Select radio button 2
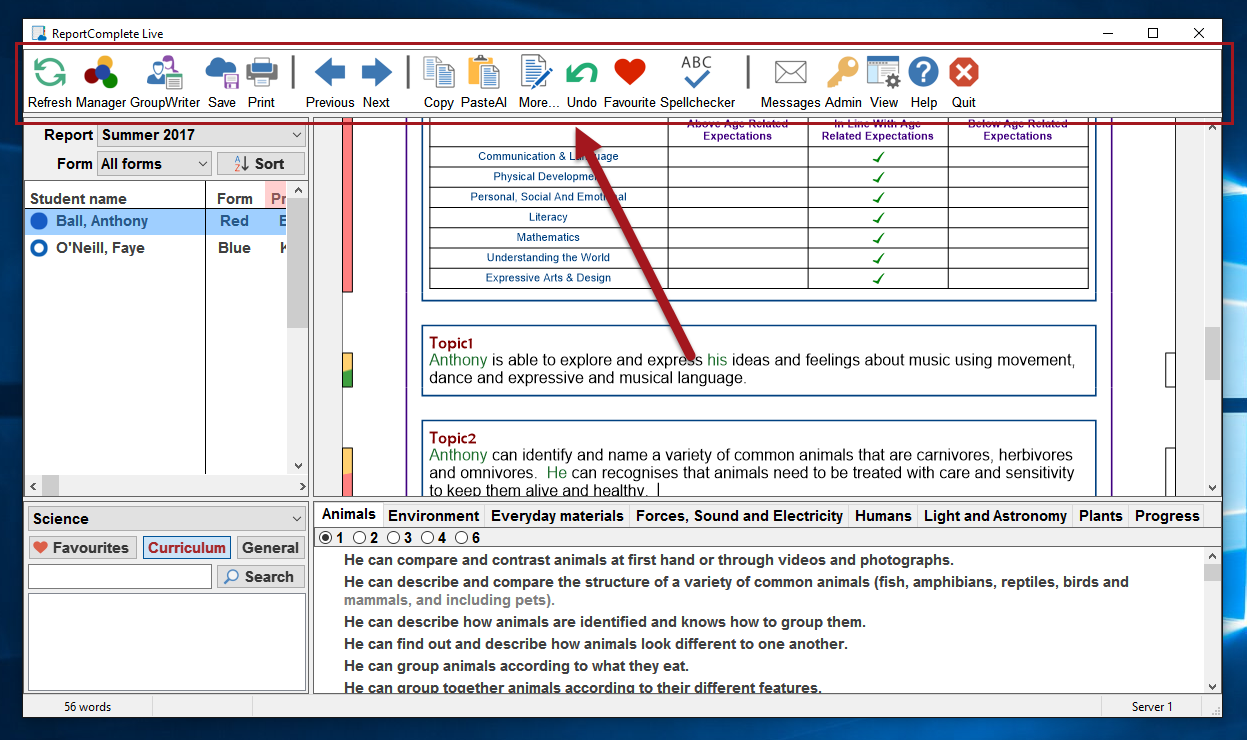 coord(360,538)
